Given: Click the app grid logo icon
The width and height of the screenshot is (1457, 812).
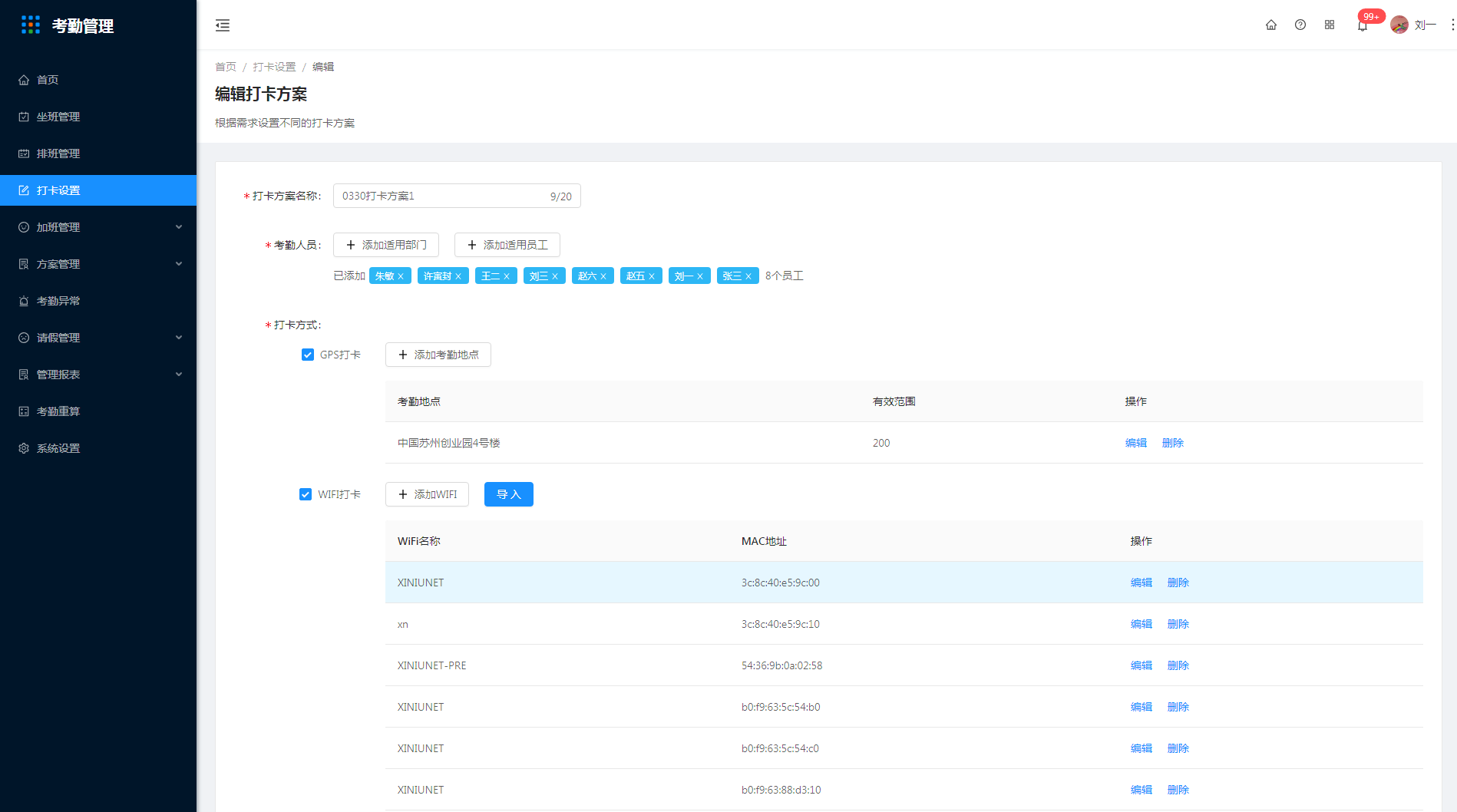Looking at the screenshot, I should tap(31, 25).
